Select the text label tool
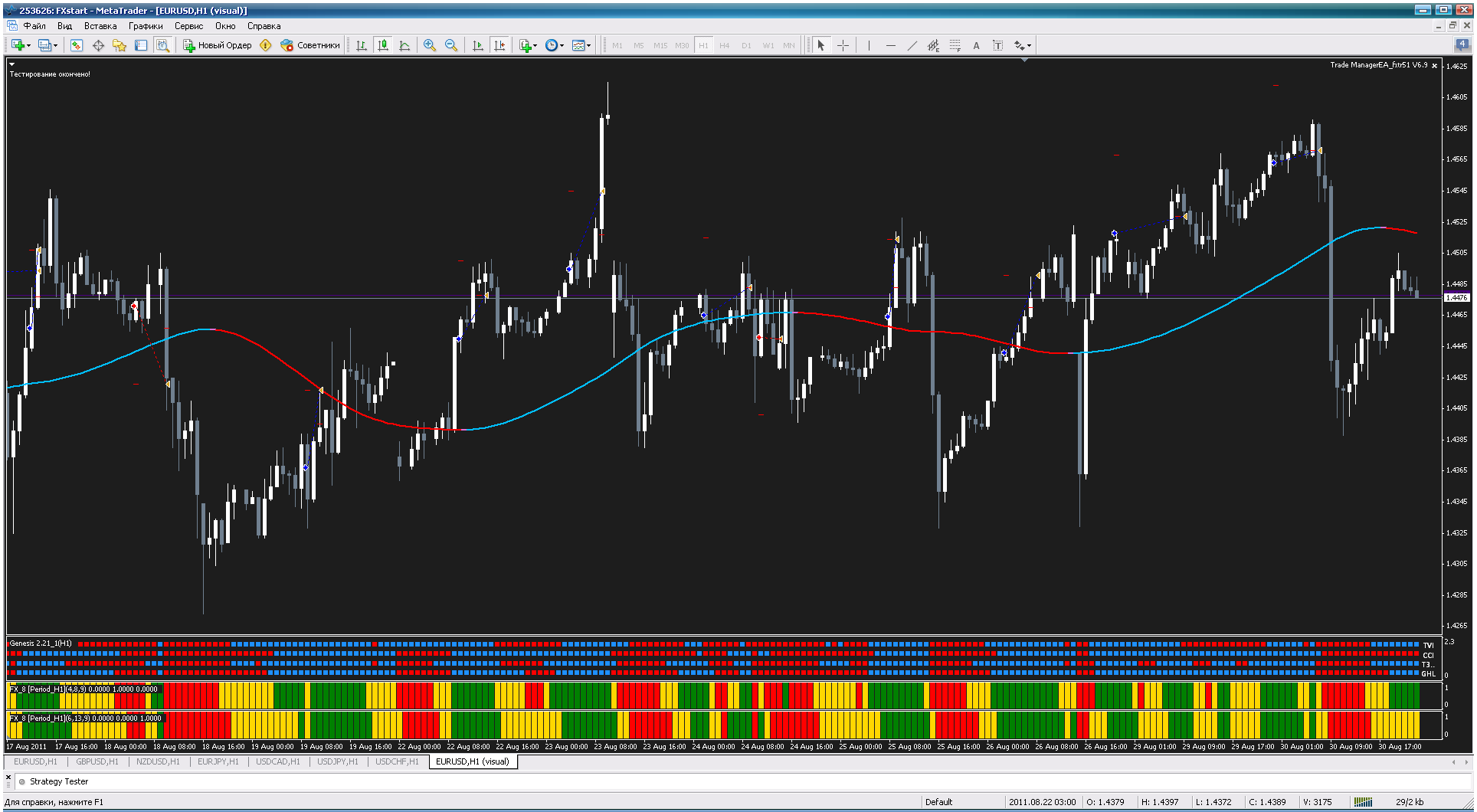Viewport: 1477px width, 812px height. click(x=997, y=45)
